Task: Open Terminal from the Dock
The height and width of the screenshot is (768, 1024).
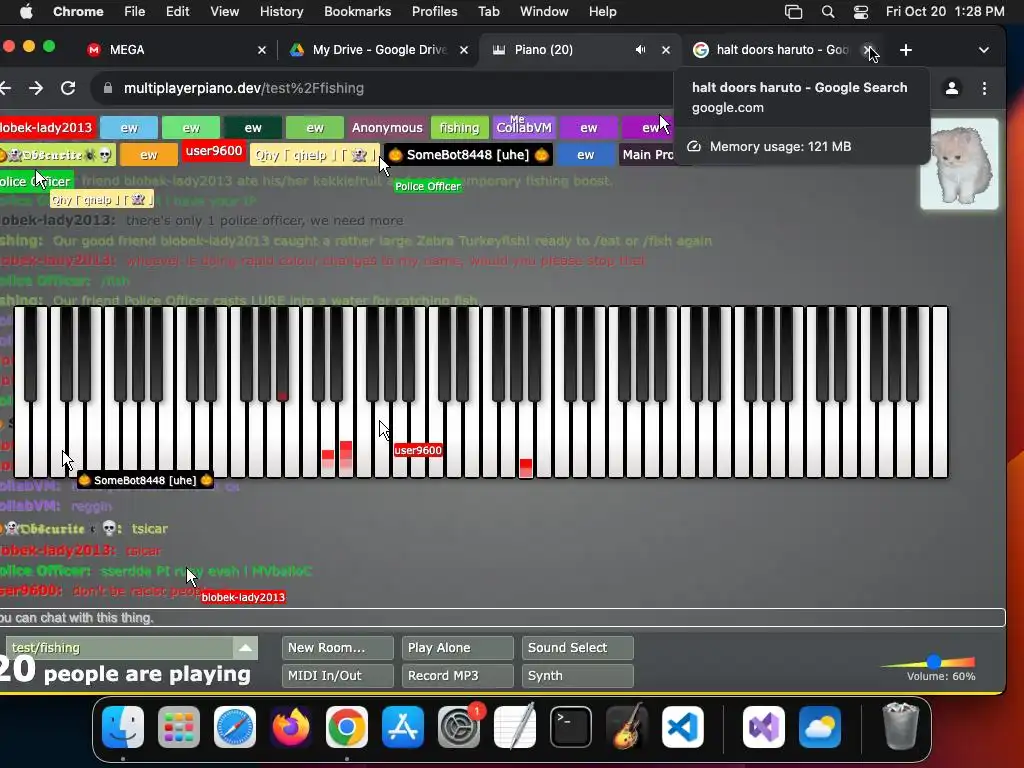Action: (571, 727)
